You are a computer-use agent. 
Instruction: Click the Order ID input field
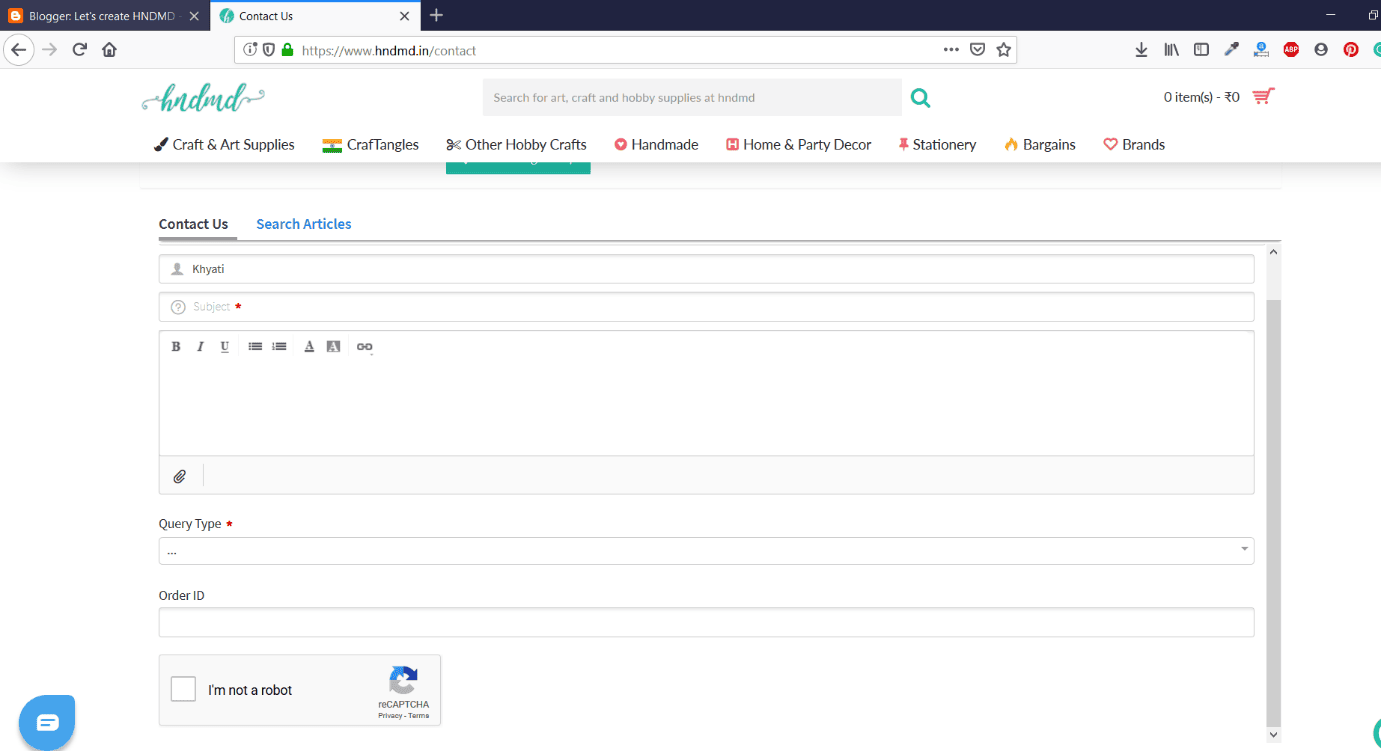tap(706, 622)
